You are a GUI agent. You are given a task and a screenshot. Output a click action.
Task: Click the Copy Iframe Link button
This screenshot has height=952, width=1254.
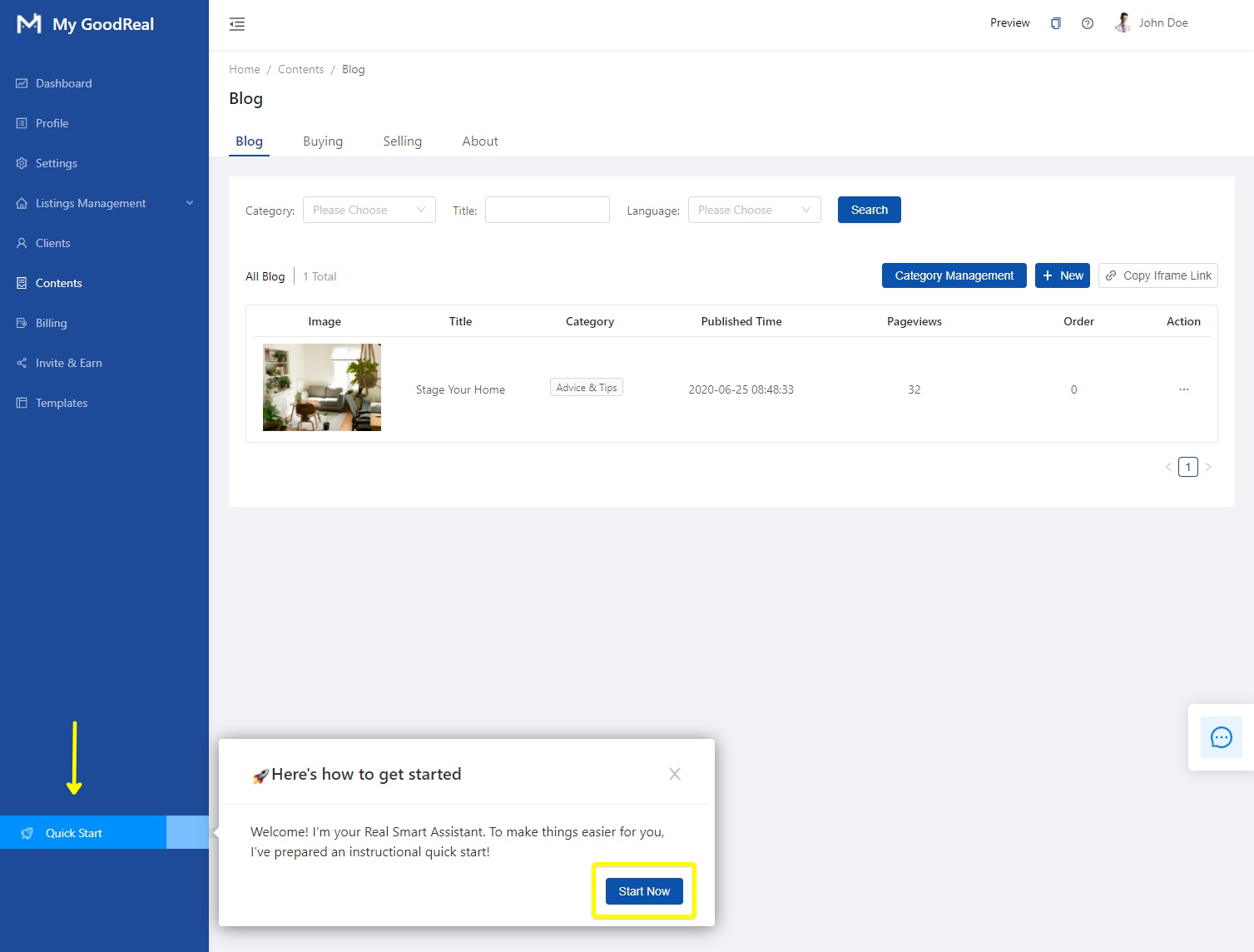(x=1157, y=275)
